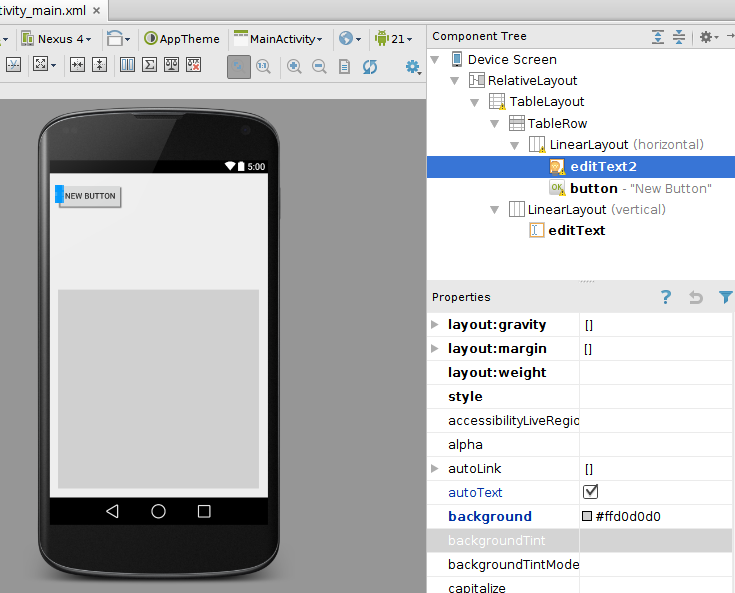
Task: Open the Nexus 4 device dropdown
Action: point(56,38)
